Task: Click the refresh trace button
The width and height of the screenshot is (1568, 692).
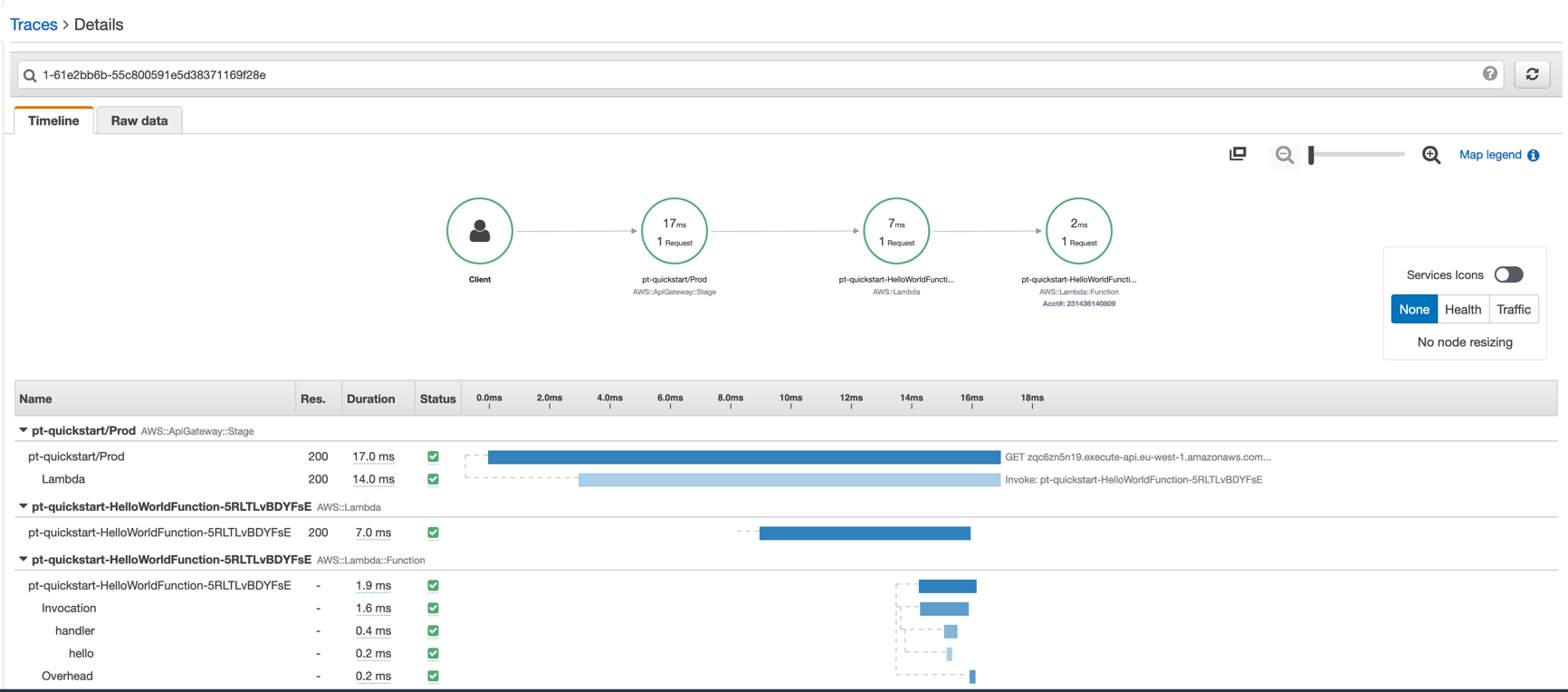Action: coord(1532,74)
